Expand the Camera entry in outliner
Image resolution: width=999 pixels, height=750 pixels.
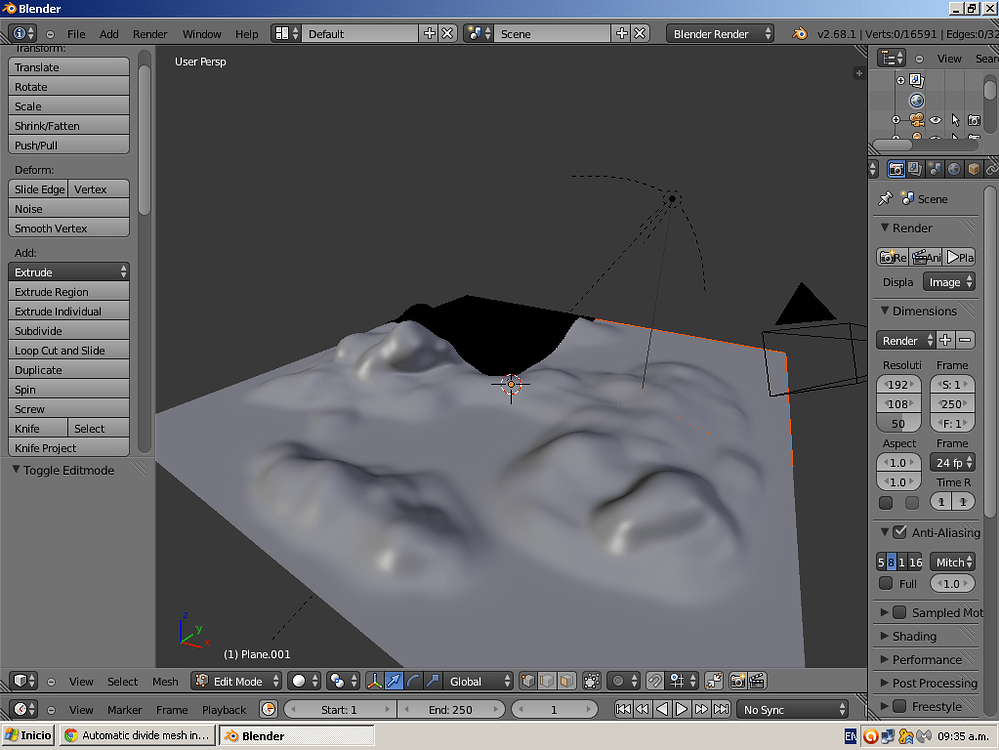click(895, 120)
